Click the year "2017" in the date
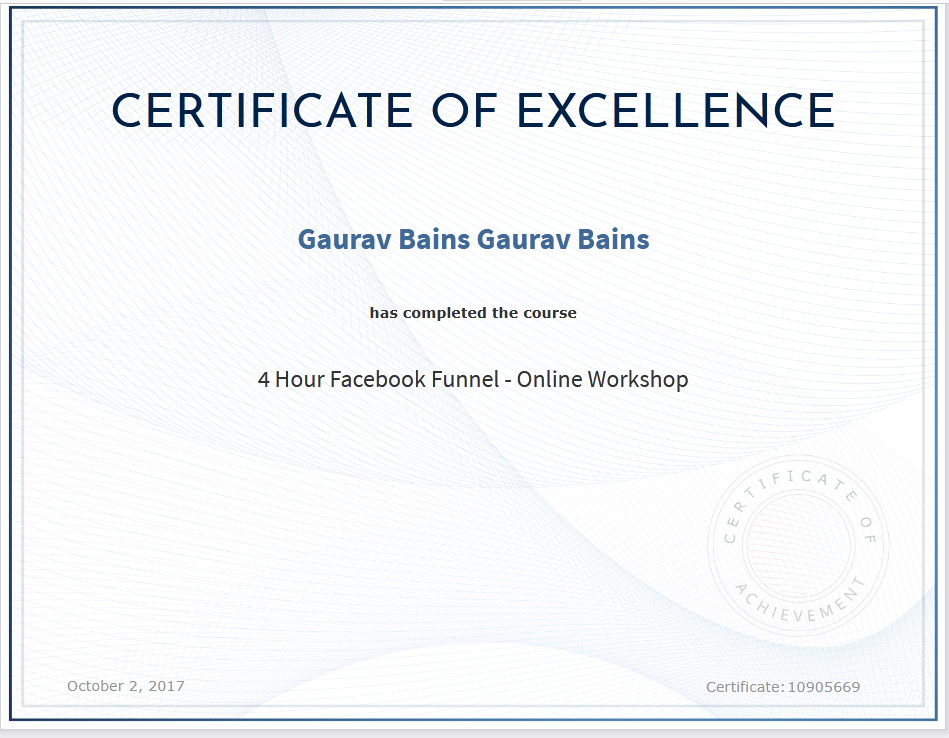 click(166, 686)
